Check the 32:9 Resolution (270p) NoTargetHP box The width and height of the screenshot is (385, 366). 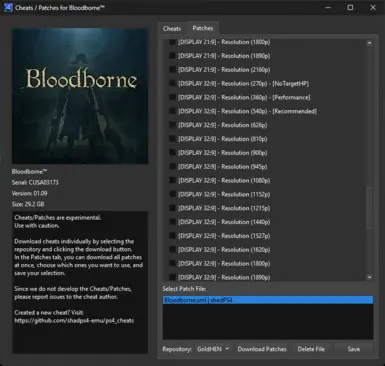[172, 83]
